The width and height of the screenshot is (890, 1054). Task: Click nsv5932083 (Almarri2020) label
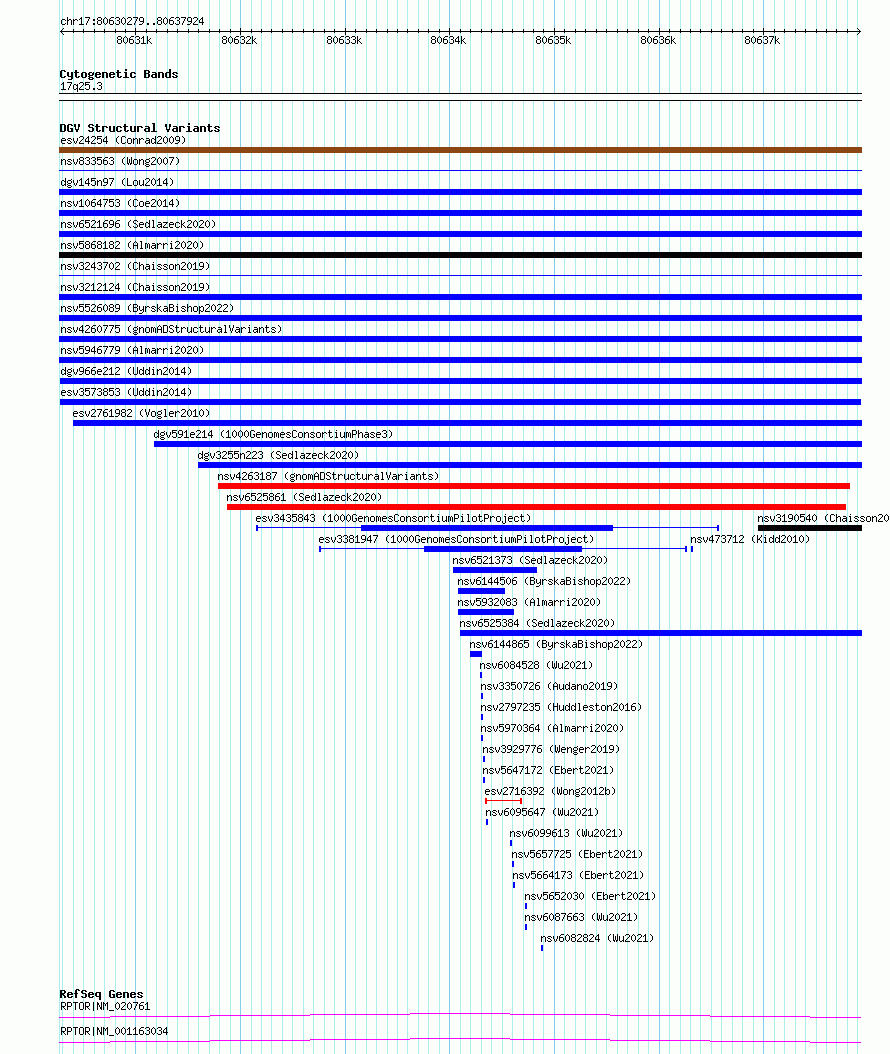[529, 602]
